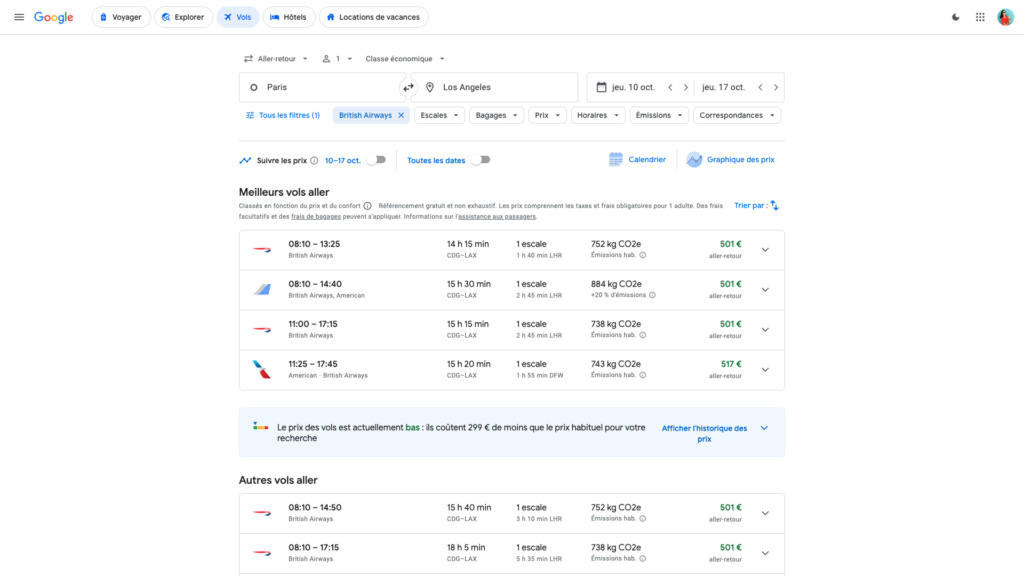Expand the 11:00 – 17:15 flight details
Screen dimensions: 1024x576
coord(765,330)
